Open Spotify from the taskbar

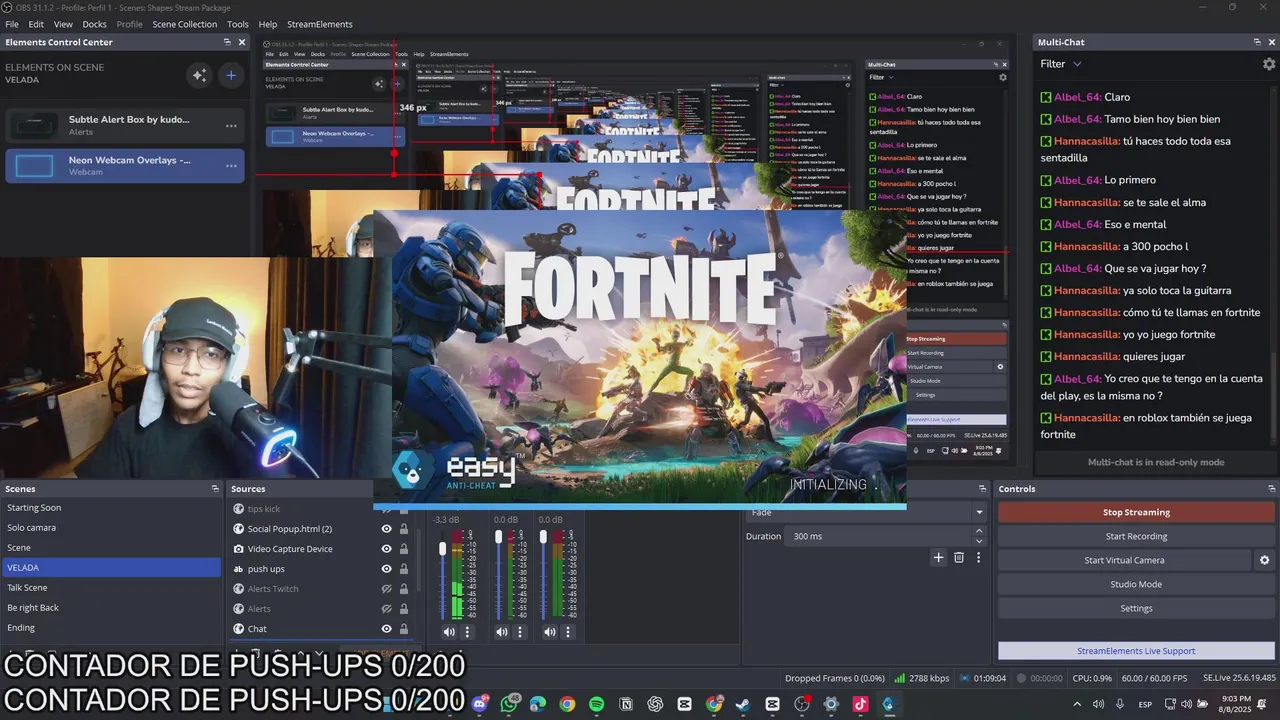point(597,704)
